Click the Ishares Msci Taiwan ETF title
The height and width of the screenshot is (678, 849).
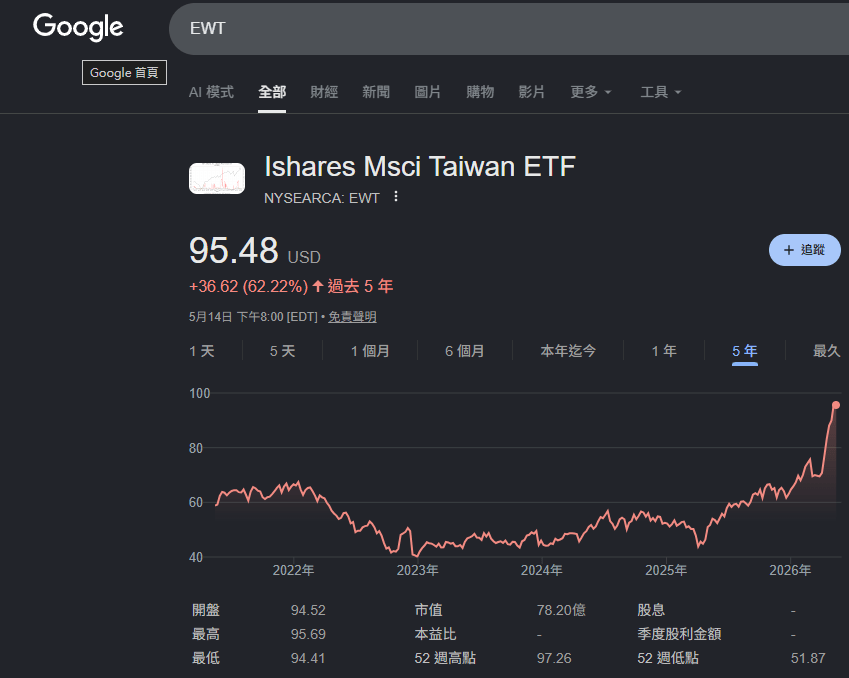coord(420,166)
